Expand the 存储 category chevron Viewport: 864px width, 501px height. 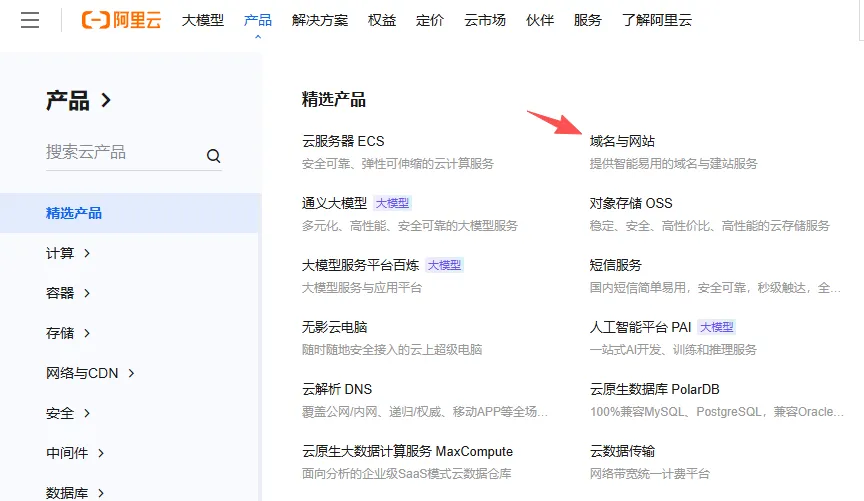(x=87, y=333)
